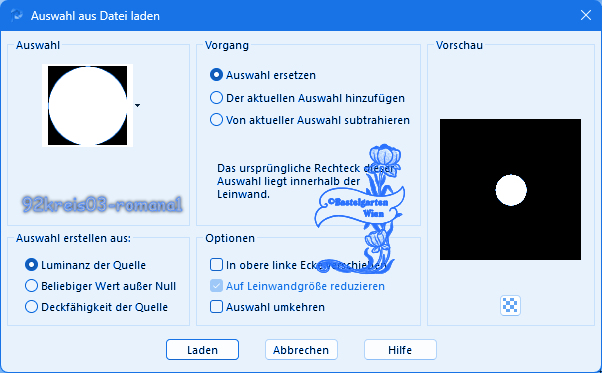Cancel with the Abbrechen button
The image size is (602, 373).
(301, 350)
